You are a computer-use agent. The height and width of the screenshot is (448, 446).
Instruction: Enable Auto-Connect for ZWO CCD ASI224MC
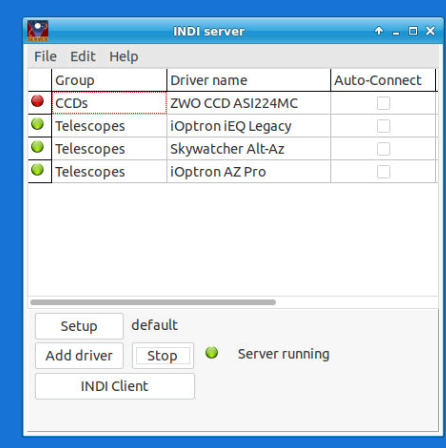(383, 103)
